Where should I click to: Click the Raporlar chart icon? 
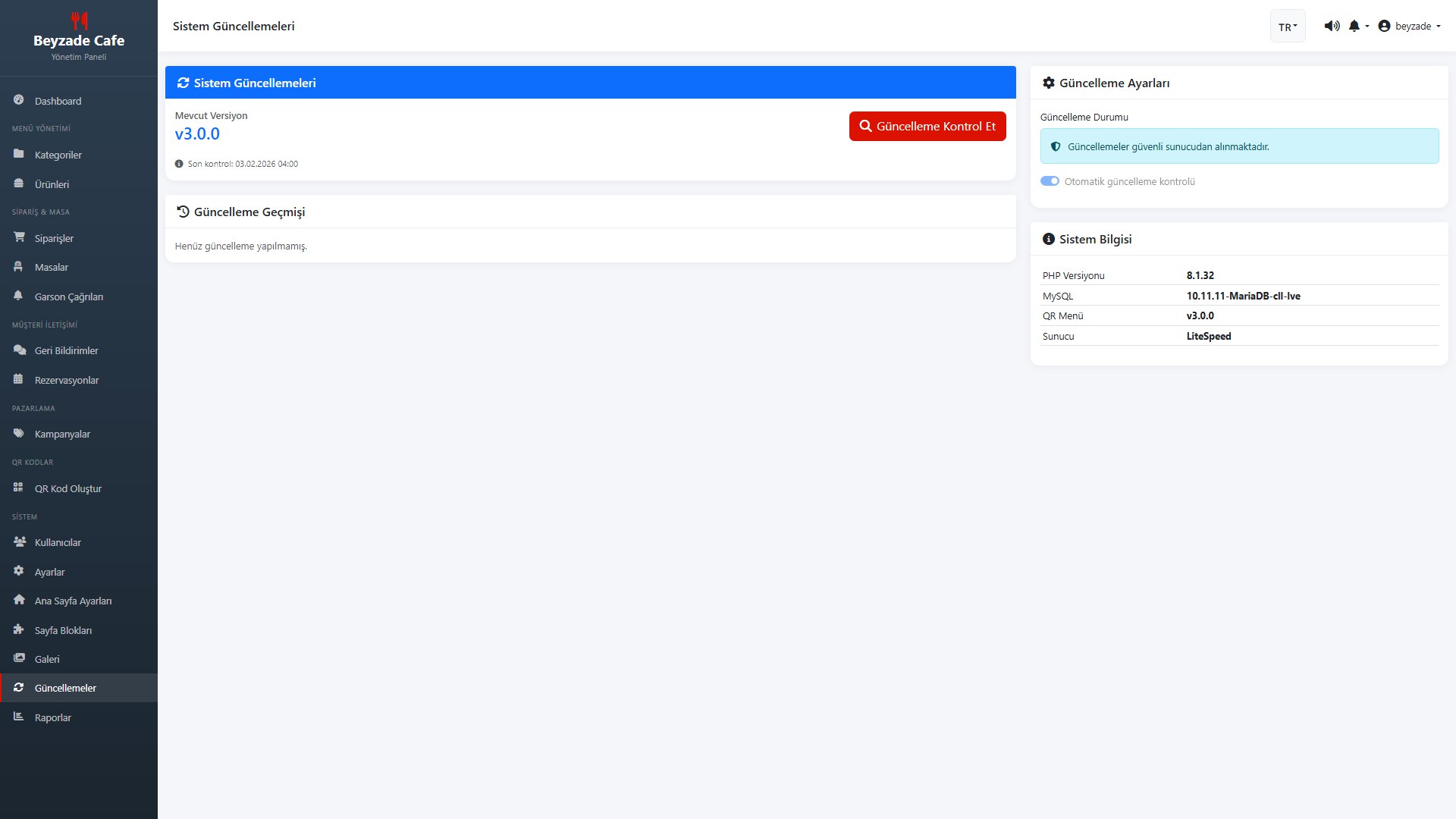click(19, 717)
